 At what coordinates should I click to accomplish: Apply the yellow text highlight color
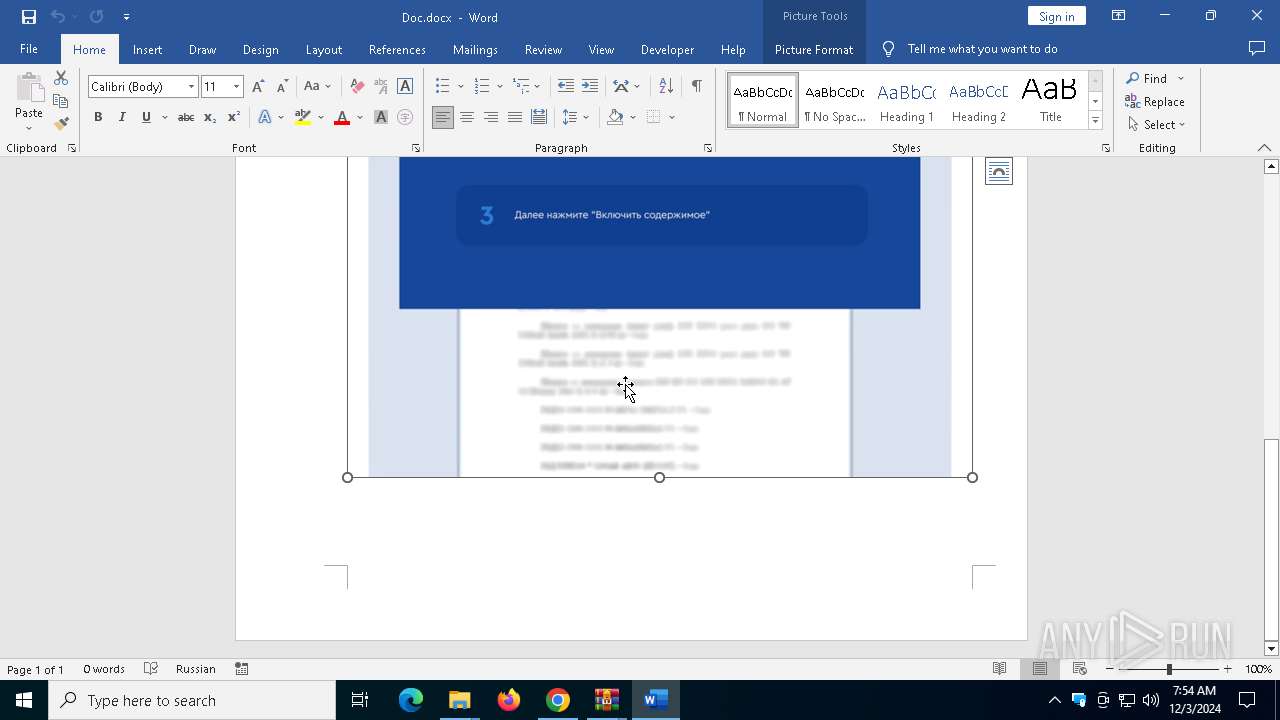click(303, 117)
